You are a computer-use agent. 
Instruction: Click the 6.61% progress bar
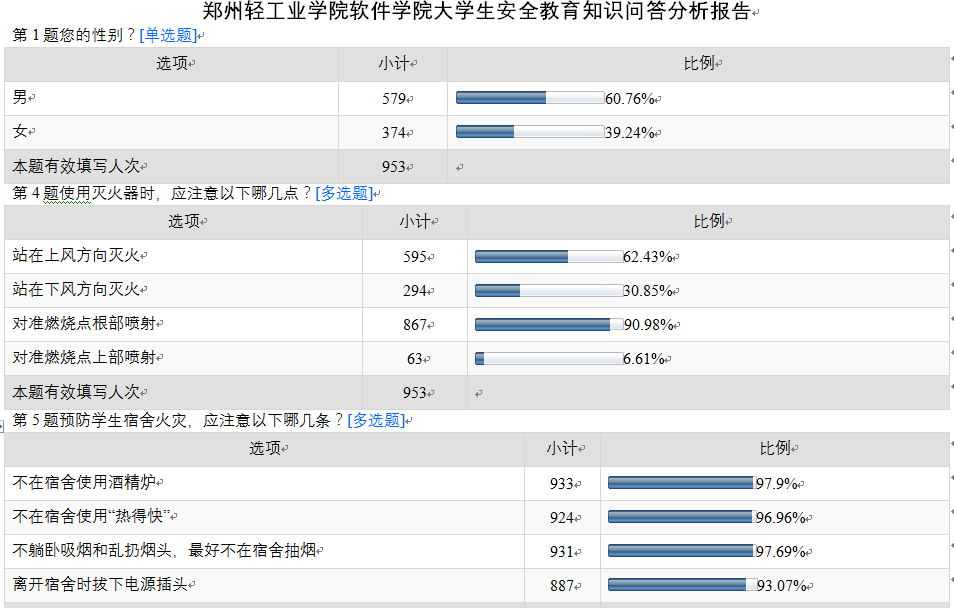coord(548,358)
